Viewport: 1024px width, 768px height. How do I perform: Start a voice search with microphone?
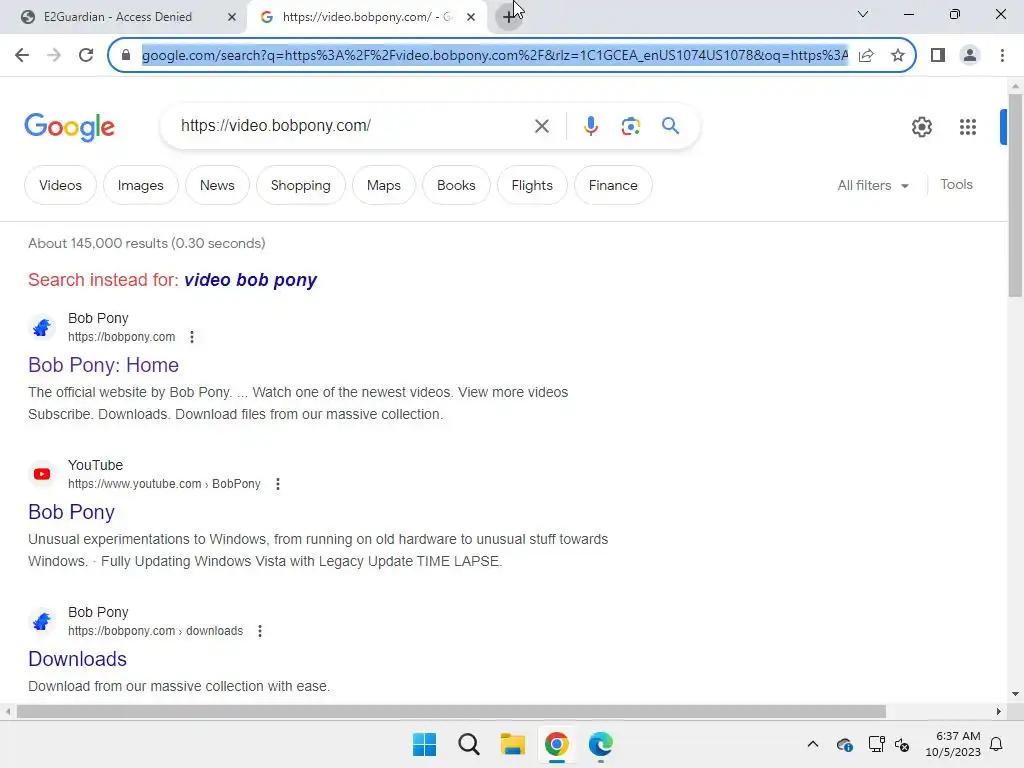tap(590, 126)
